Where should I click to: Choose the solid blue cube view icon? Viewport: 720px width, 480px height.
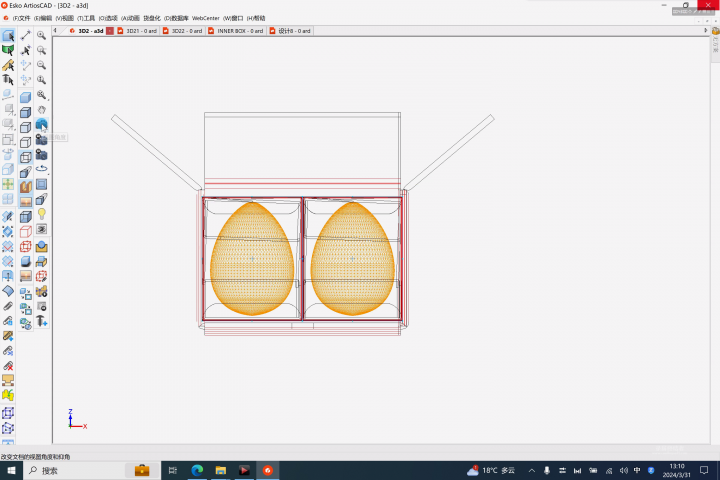tap(26, 97)
